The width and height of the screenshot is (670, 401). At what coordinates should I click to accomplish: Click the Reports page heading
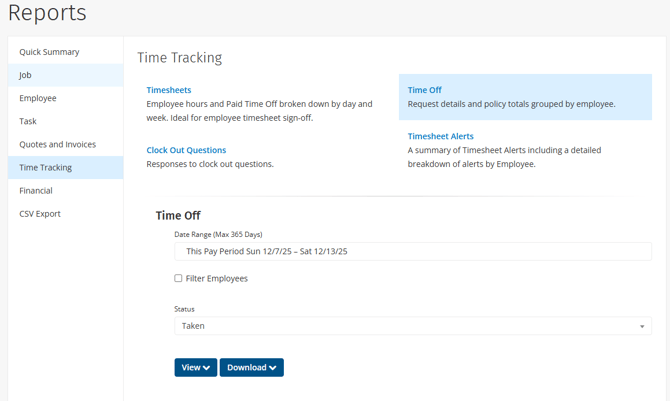(47, 14)
